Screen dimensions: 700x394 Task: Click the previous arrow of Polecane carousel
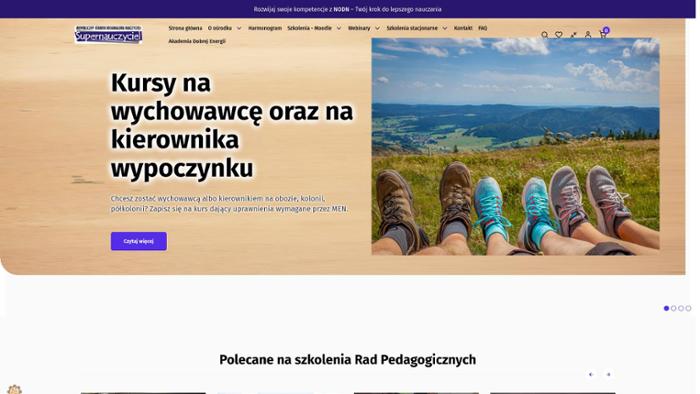click(x=591, y=374)
